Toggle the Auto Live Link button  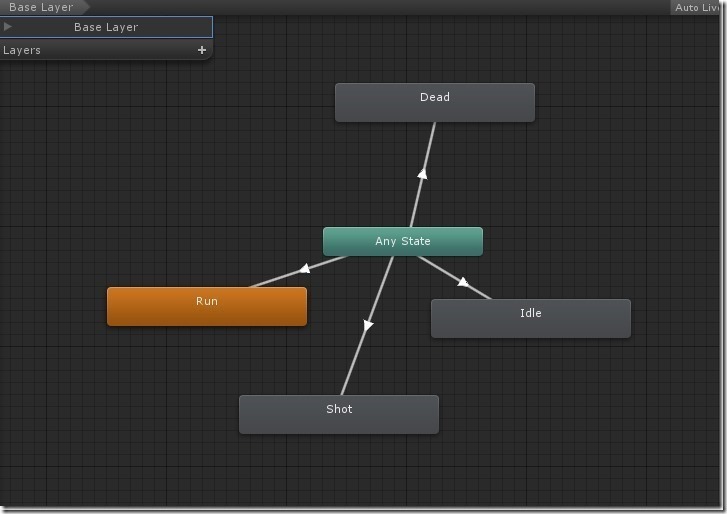tap(696, 7)
